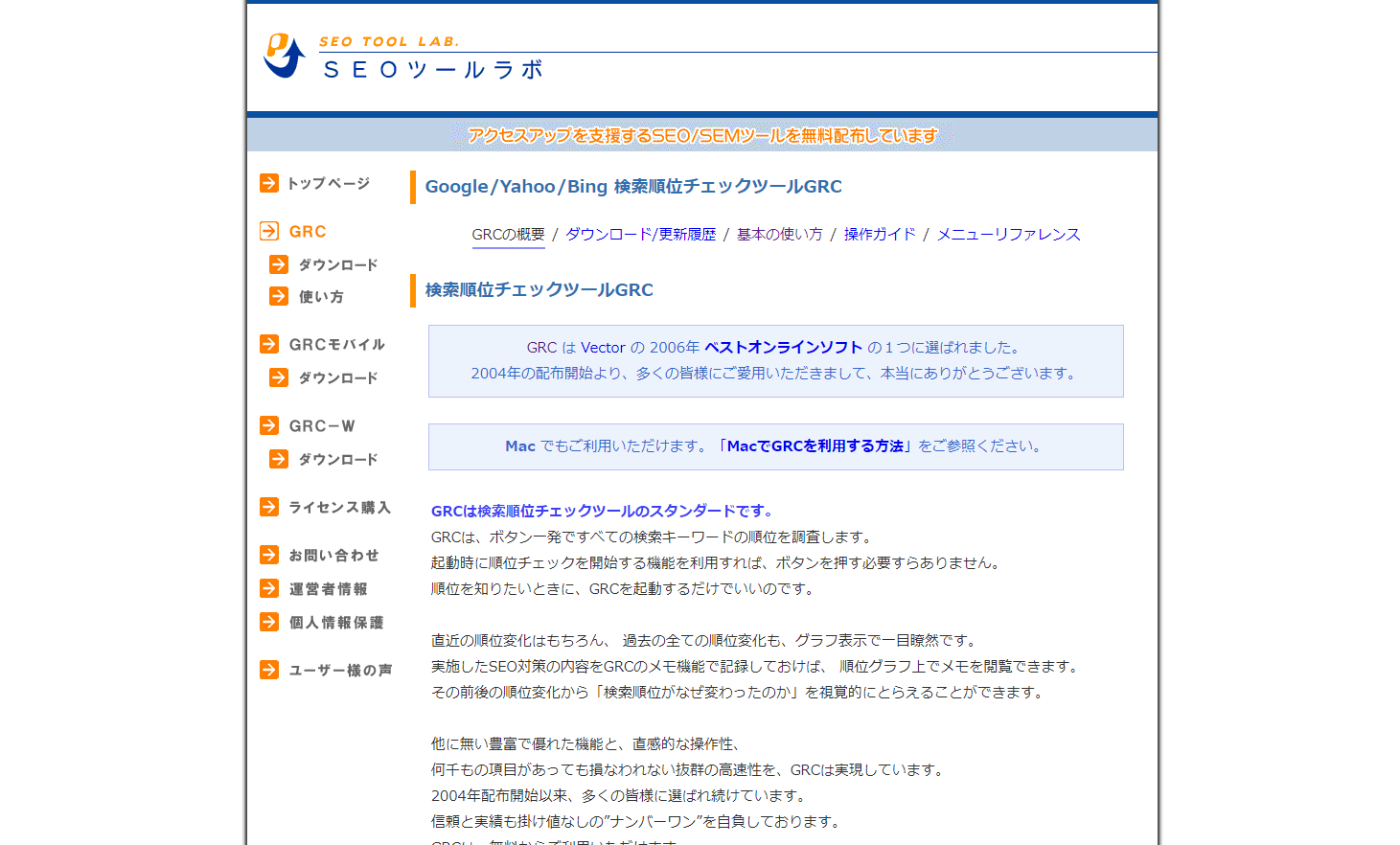Open 操作ガイド tab link
The width and height of the screenshot is (1400, 845).
(x=880, y=235)
